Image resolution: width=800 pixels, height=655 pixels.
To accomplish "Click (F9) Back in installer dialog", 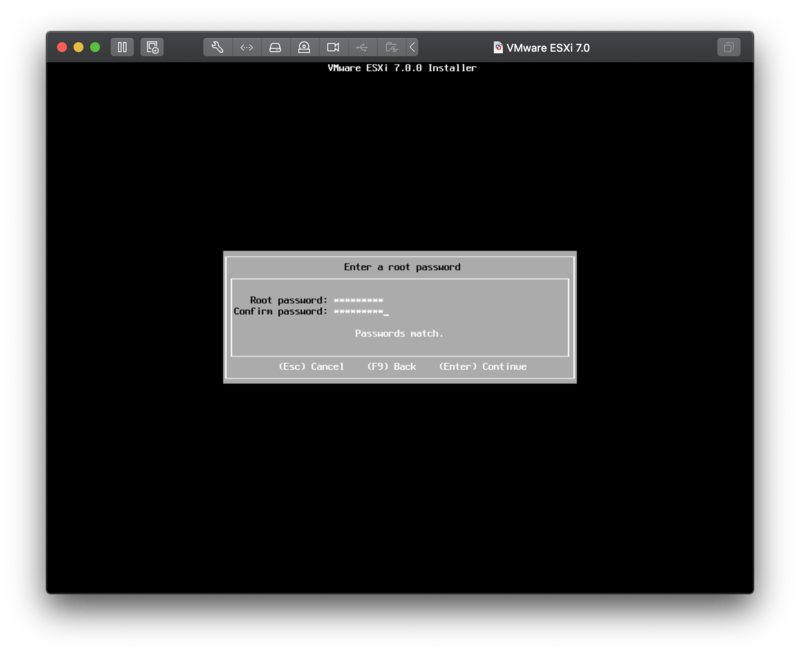I will [391, 366].
